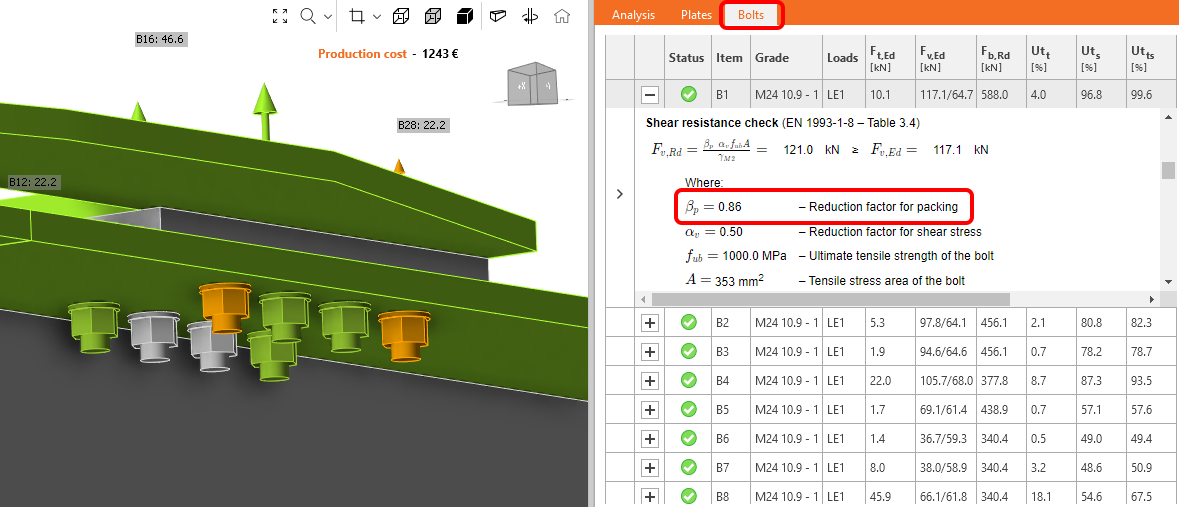Click the Status column header
This screenshot has height=507, width=1179.
click(686, 58)
